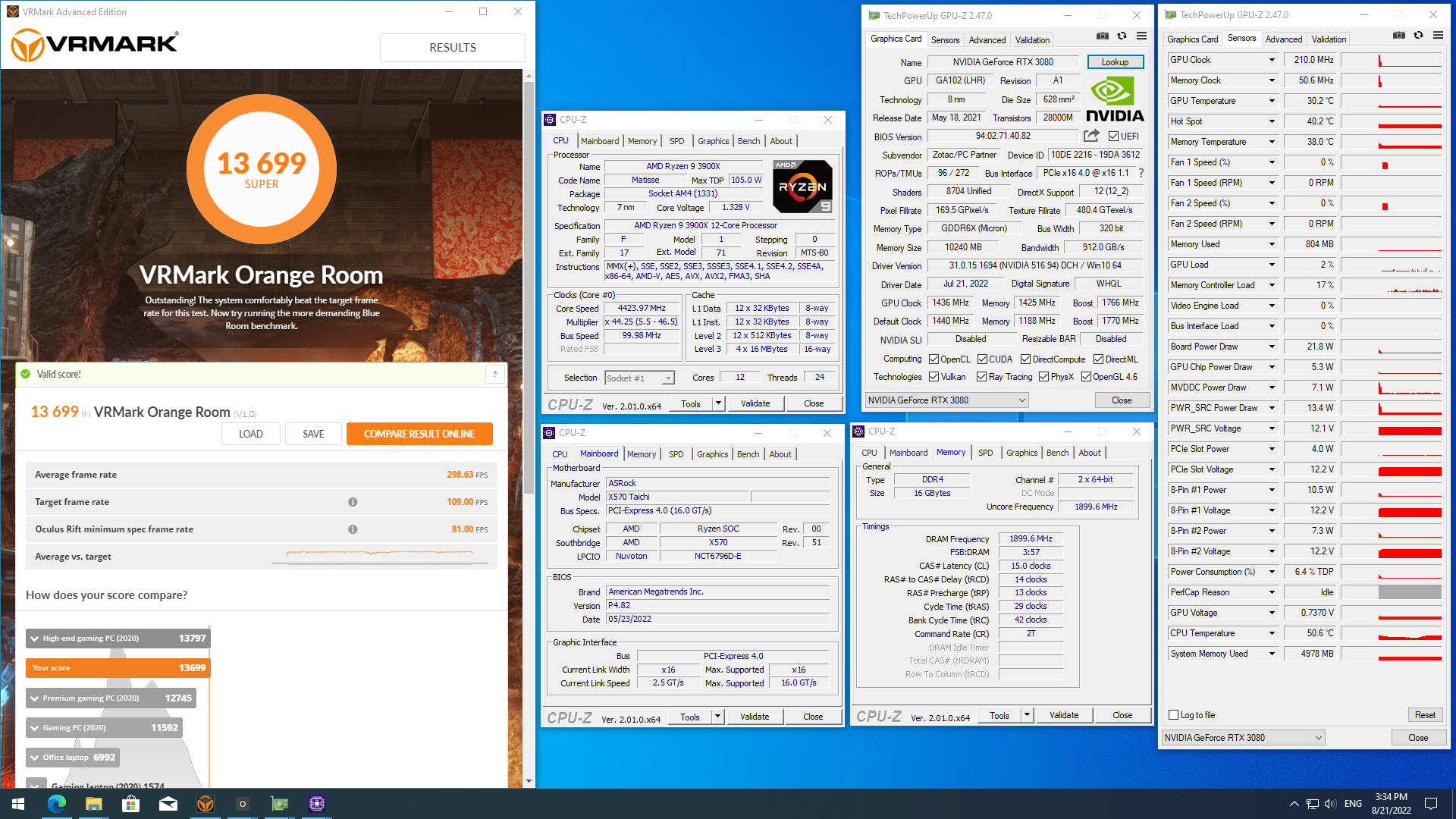The width and height of the screenshot is (1456, 819).
Task: Click the Your score orange bar
Action: pos(118,668)
